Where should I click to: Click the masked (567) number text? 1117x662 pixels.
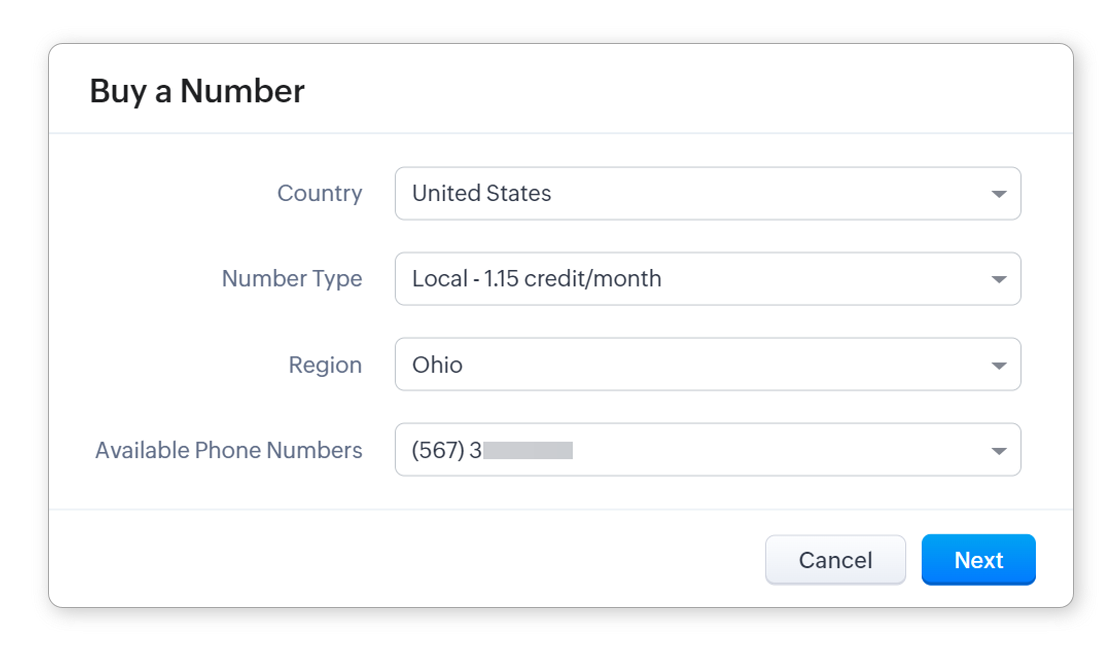tap(447, 451)
